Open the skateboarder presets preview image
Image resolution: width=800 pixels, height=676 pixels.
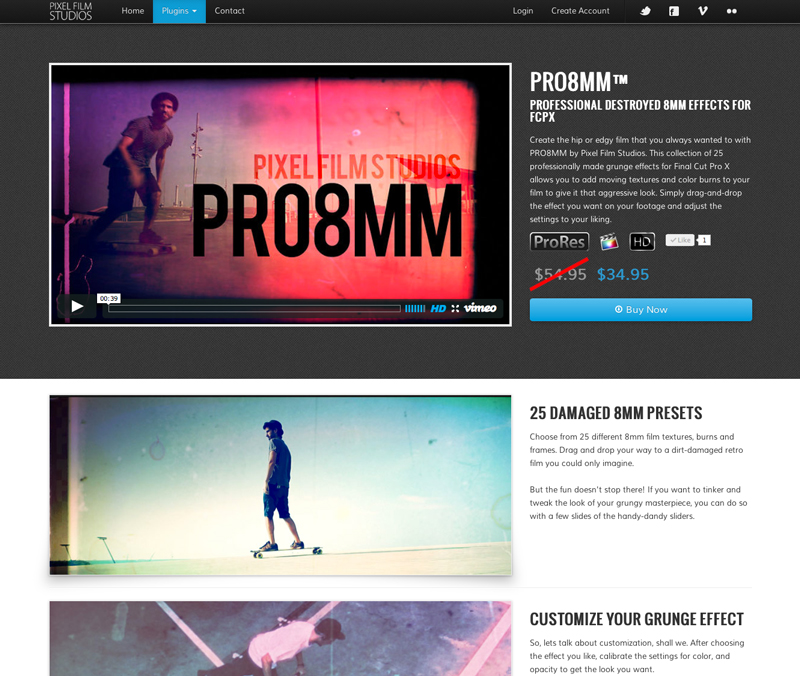[281, 485]
